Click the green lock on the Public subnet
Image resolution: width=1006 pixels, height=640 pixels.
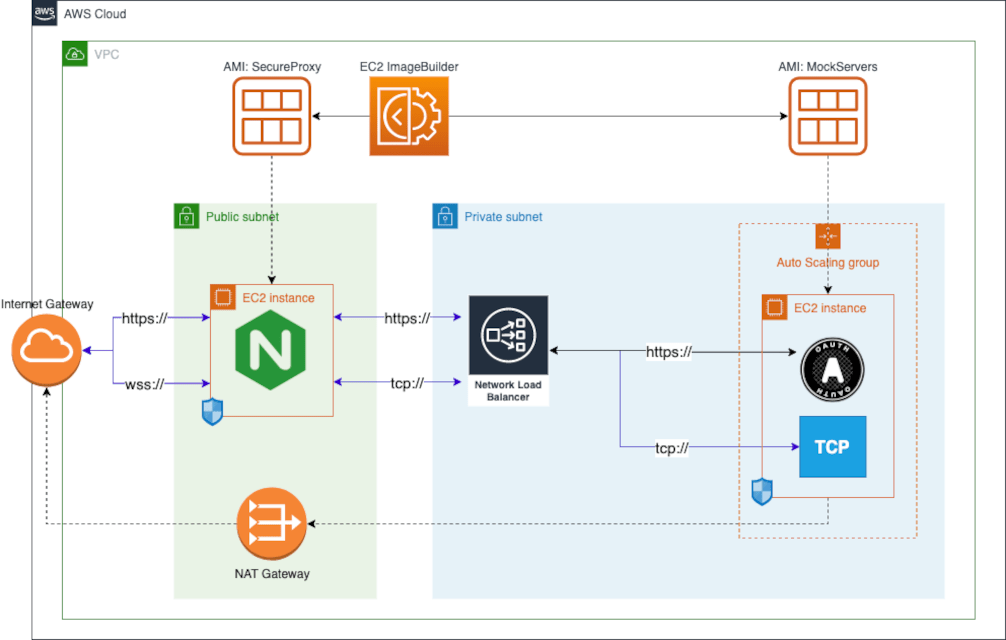(185, 216)
